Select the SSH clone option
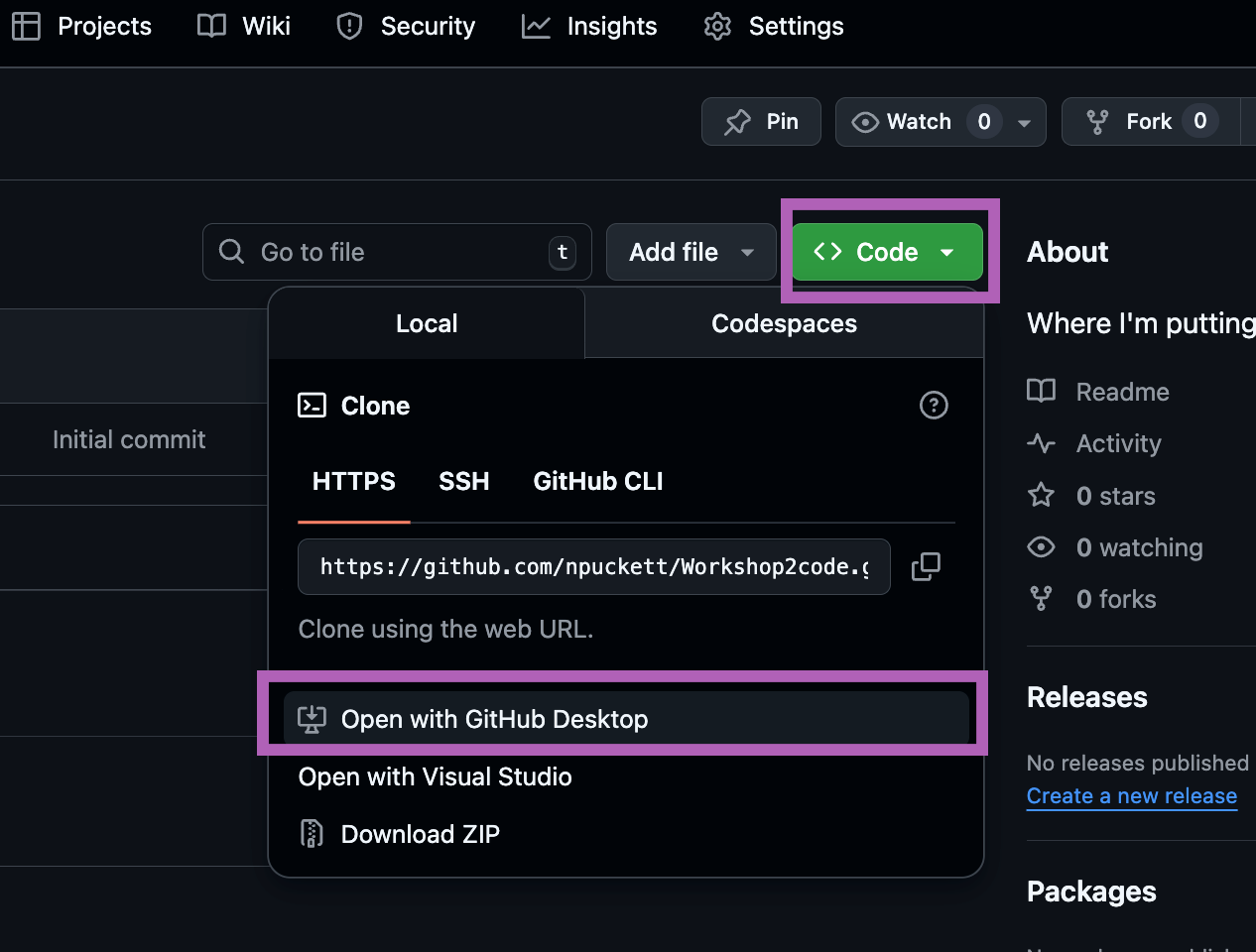This screenshot has height=952, width=1256. tap(464, 482)
